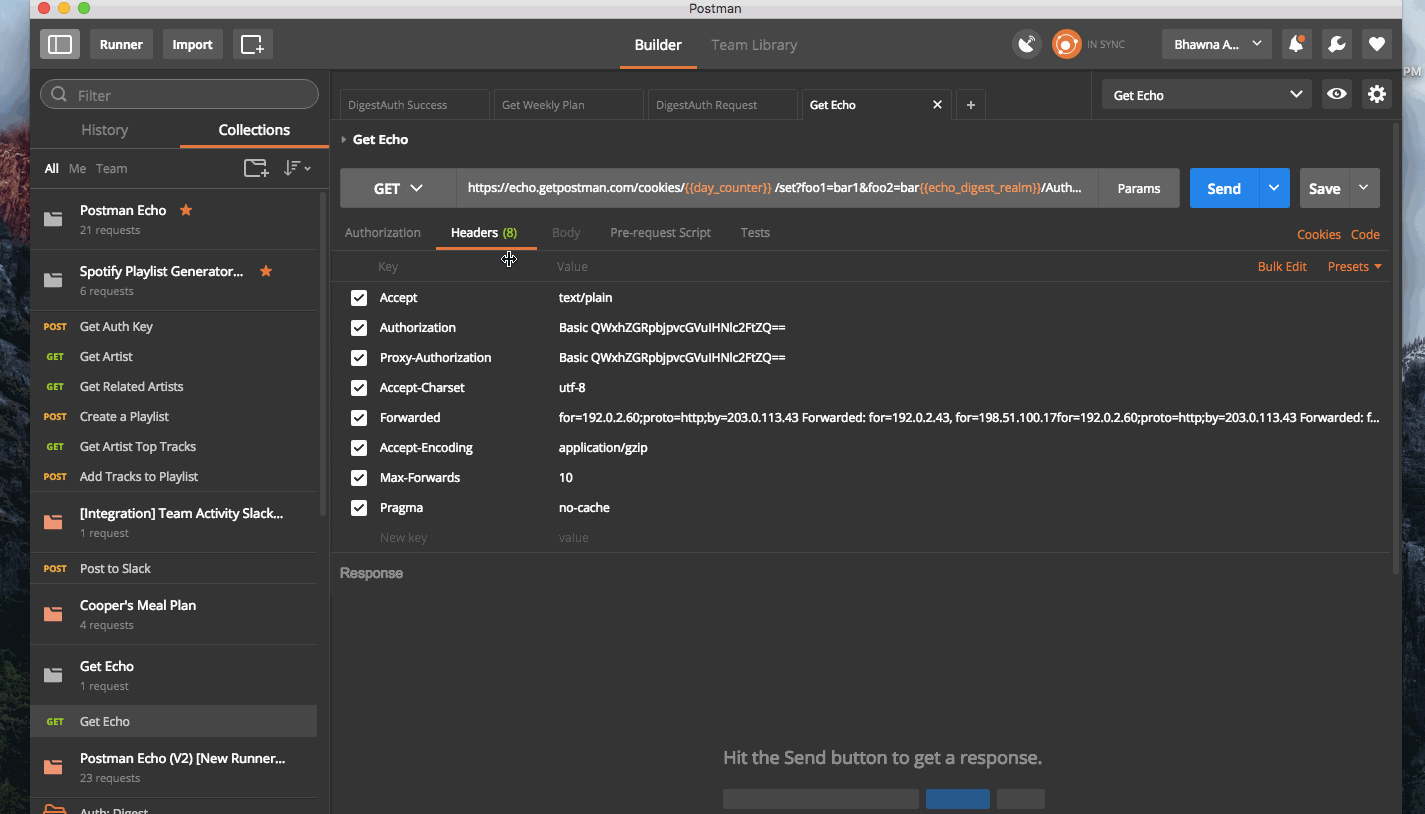Screen dimensions: 1425x814
Task: Select Post to Slack request
Action: tap(115, 568)
